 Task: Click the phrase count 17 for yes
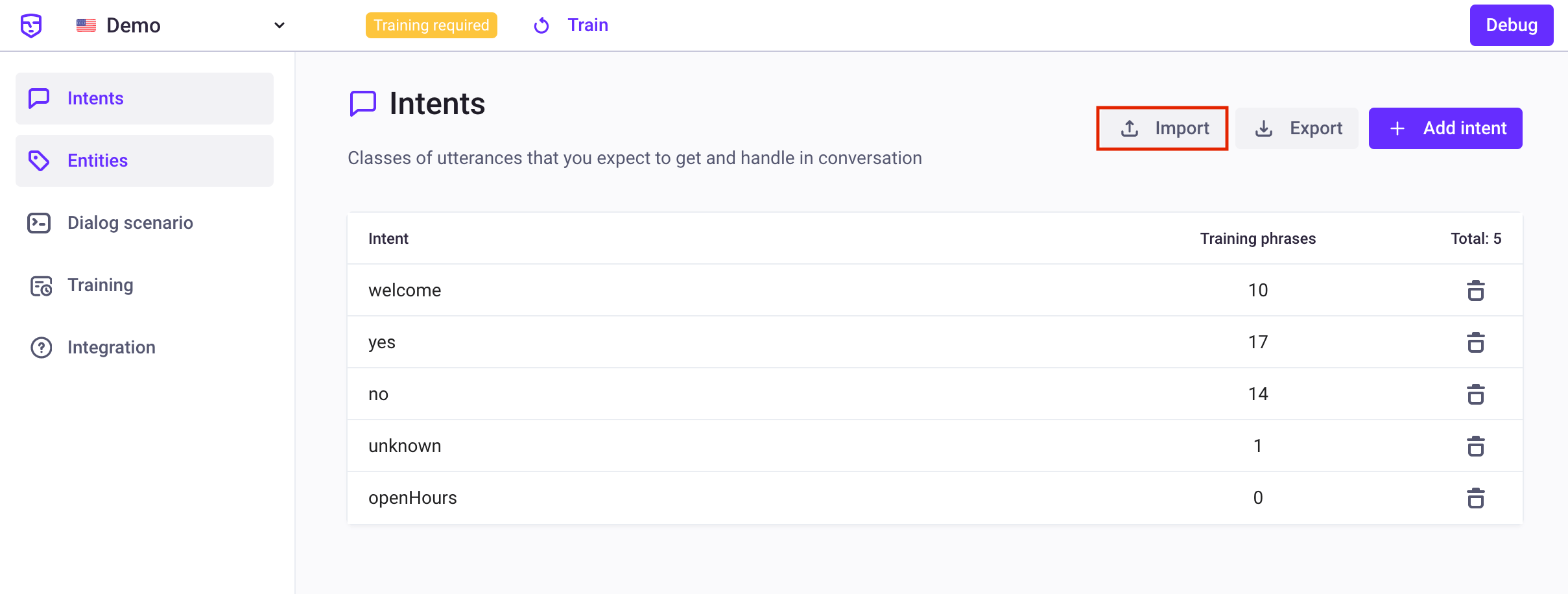coord(1258,342)
